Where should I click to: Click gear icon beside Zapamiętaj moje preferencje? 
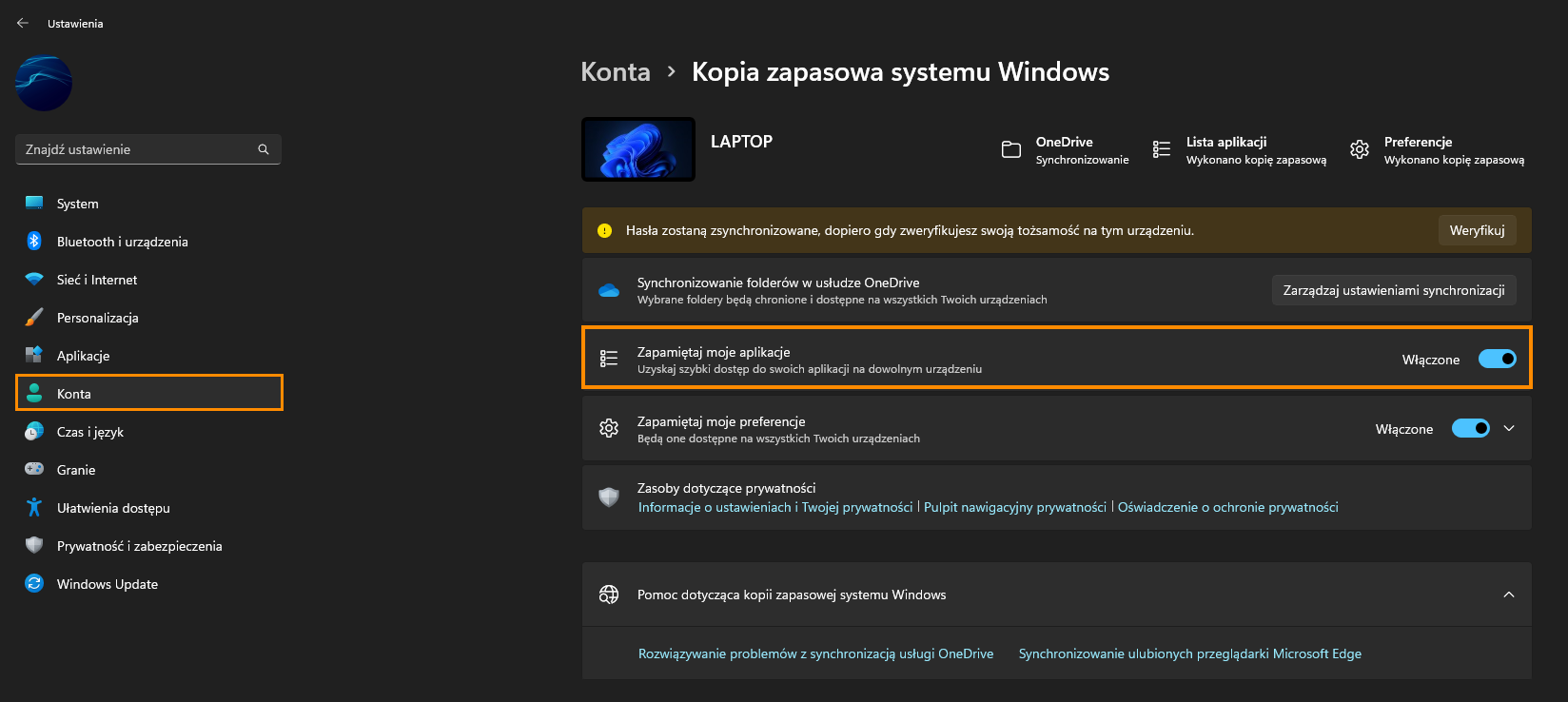click(x=609, y=428)
